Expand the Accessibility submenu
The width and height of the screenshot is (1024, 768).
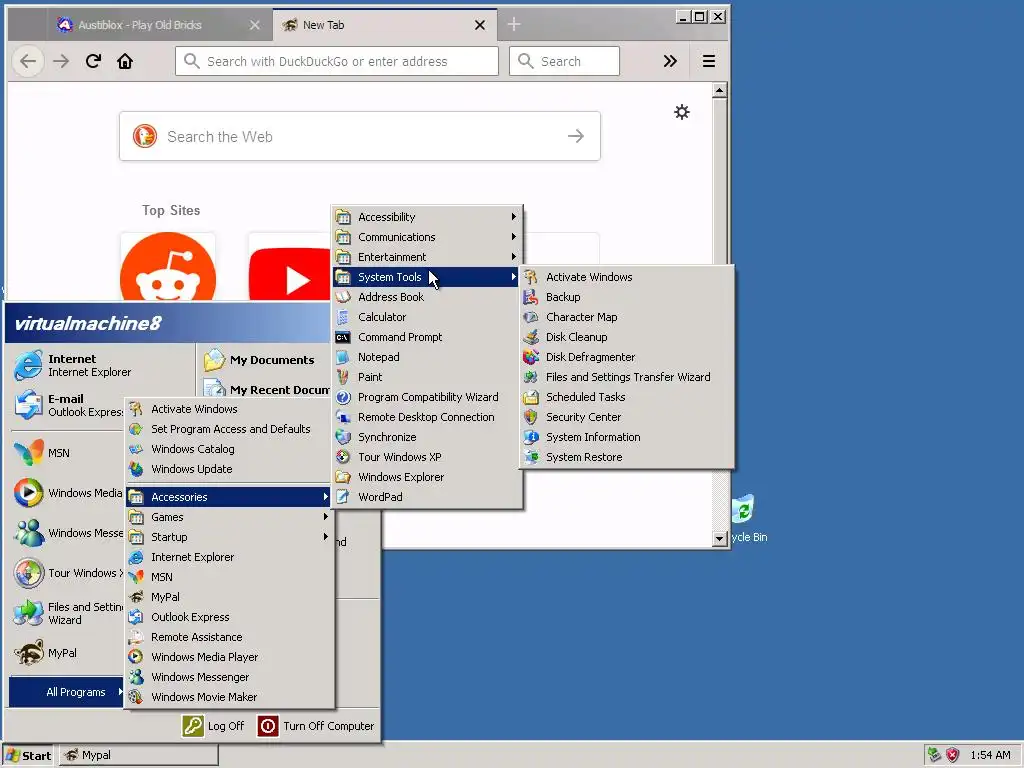pos(428,217)
